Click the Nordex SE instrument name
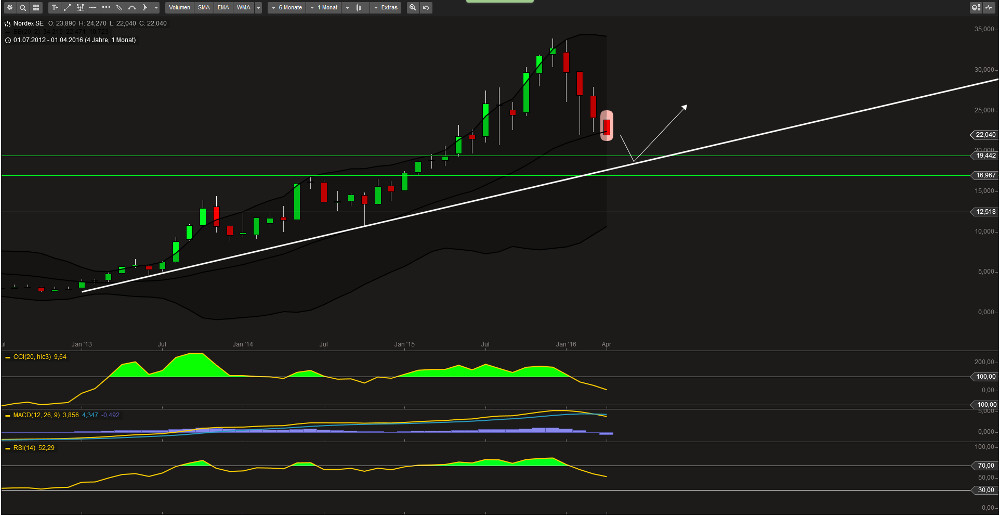Viewport: 1000px width, 515px height. [29, 23]
